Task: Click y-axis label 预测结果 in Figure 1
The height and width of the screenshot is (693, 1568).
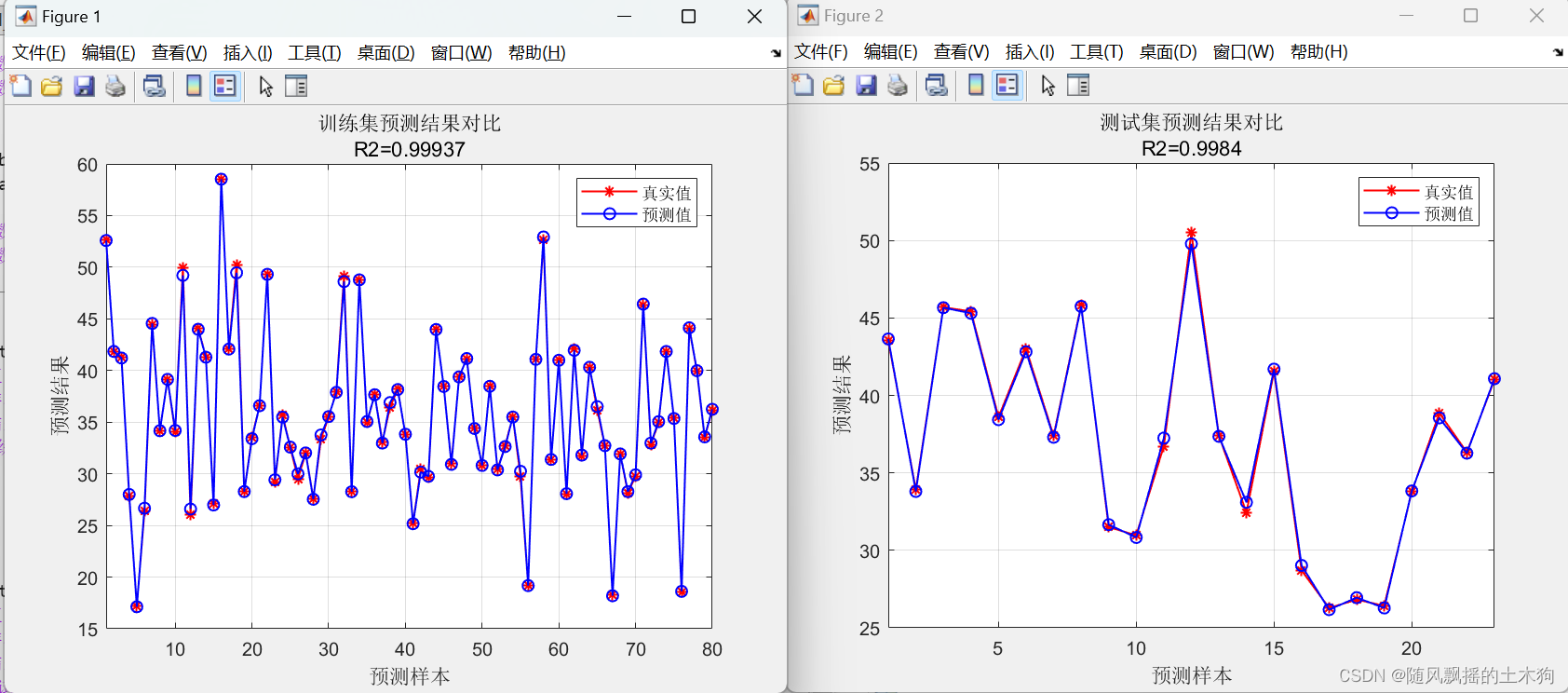Action: [x=60, y=396]
